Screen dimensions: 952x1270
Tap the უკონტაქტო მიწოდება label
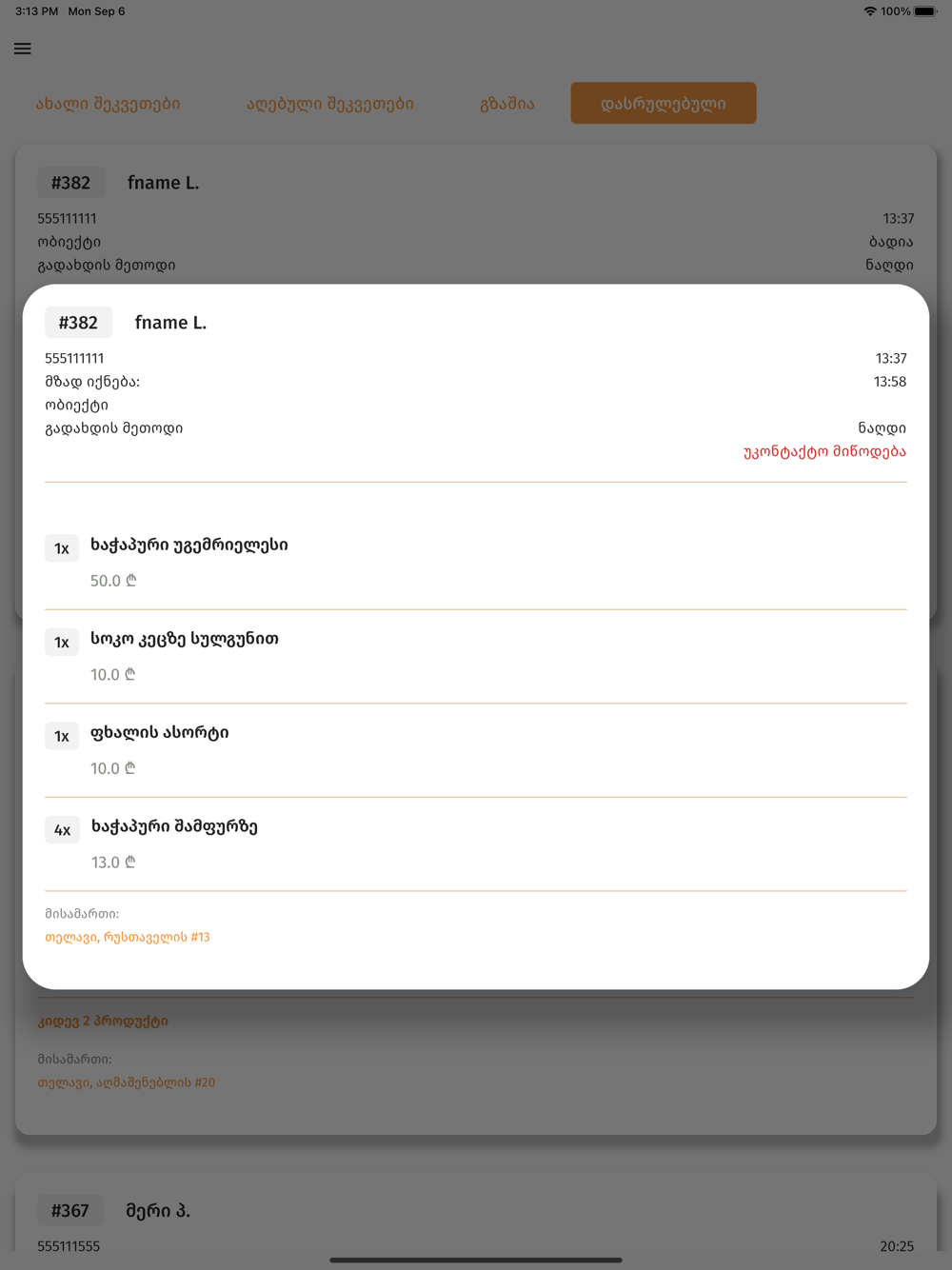pyautogui.click(x=824, y=451)
